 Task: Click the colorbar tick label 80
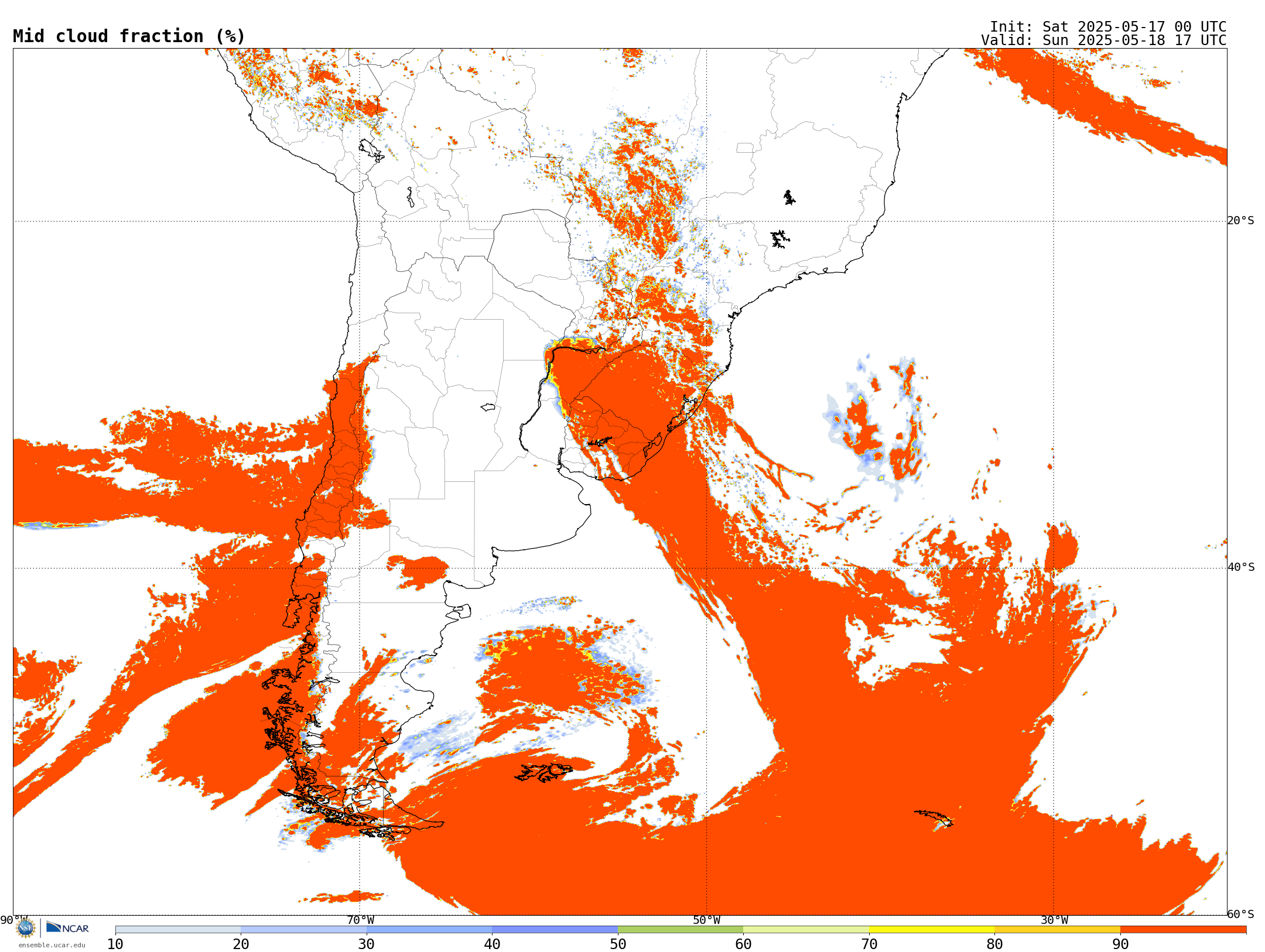pyautogui.click(x=994, y=944)
